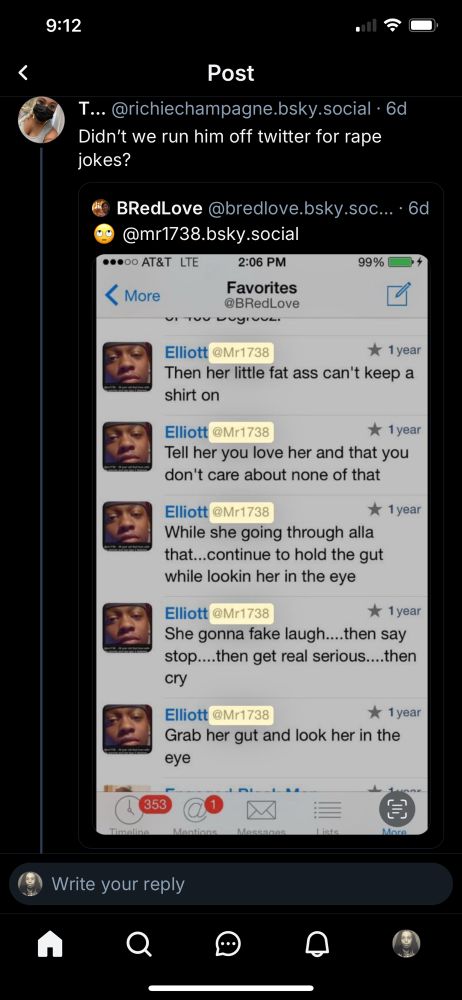This screenshot has height=1000, width=462.
Task: Tap the Messages envelope icon in screenshot
Action: pyautogui.click(x=260, y=811)
